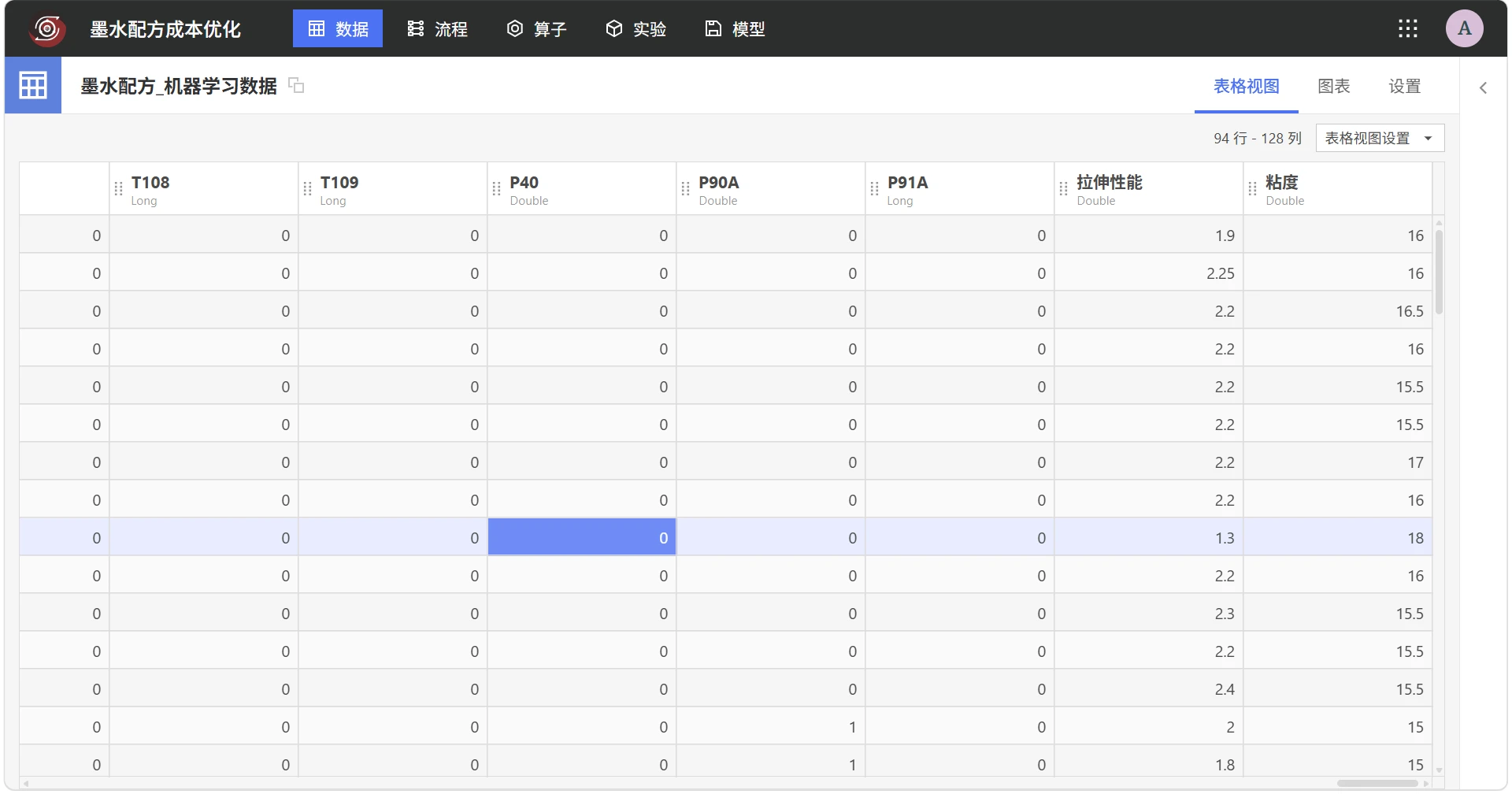The width and height of the screenshot is (1512, 794).
Task: Click drag handle of T109 column
Action: (x=307, y=188)
